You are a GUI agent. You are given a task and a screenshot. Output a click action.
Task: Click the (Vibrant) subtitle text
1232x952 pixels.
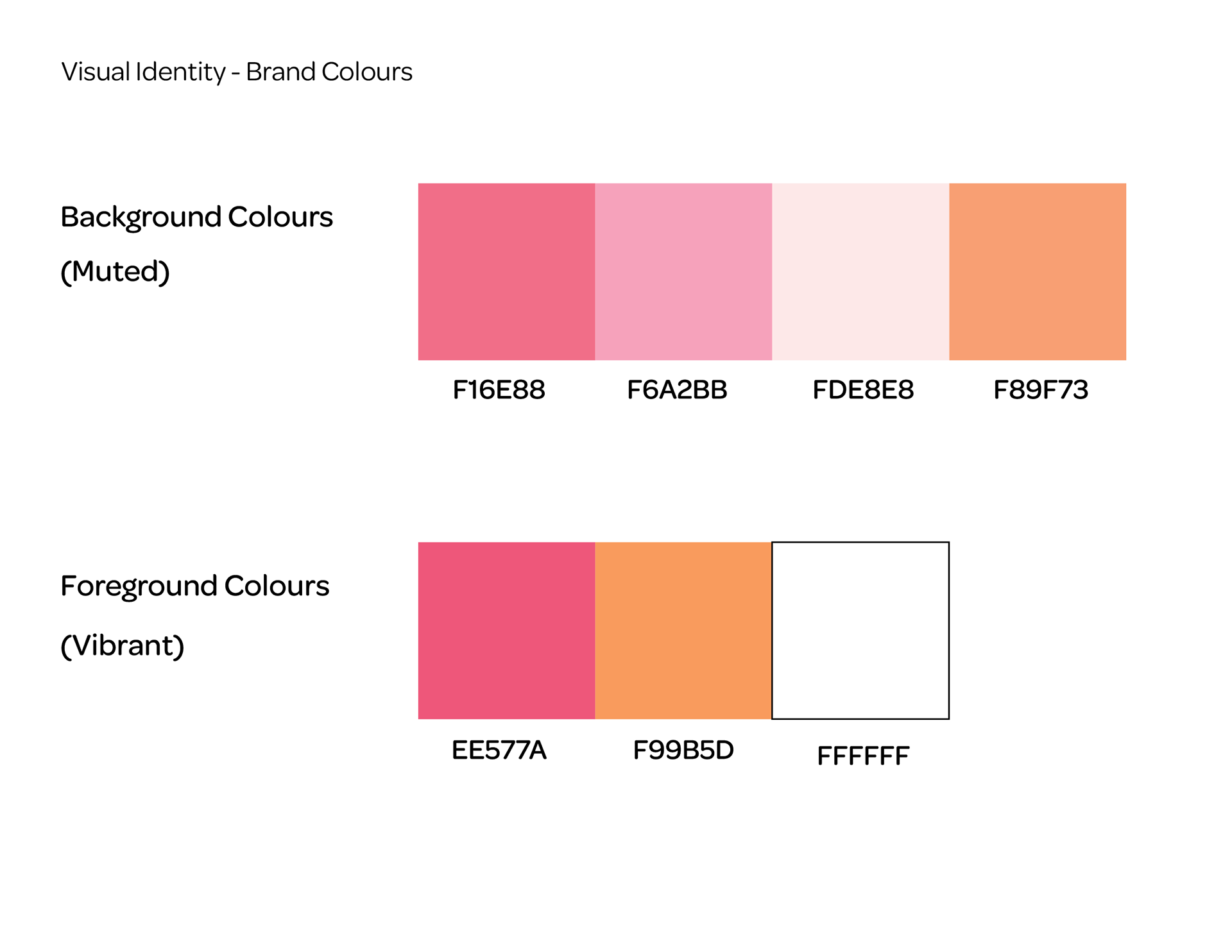point(123,645)
